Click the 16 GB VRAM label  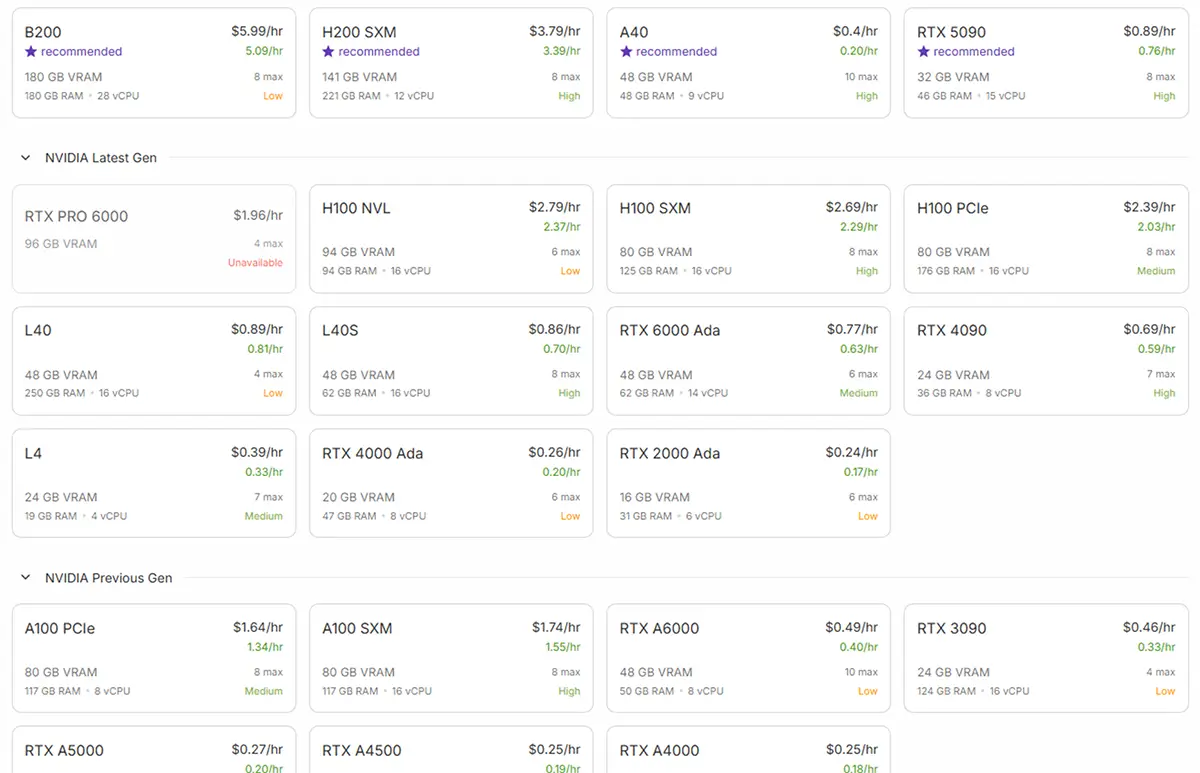pyautogui.click(x=655, y=497)
